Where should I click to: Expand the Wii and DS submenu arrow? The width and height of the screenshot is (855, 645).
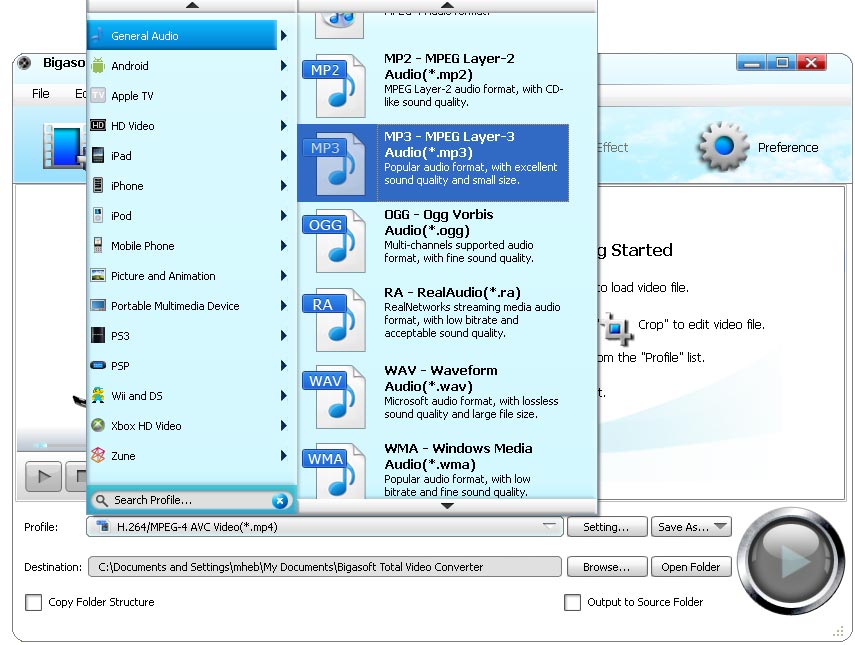(x=284, y=395)
